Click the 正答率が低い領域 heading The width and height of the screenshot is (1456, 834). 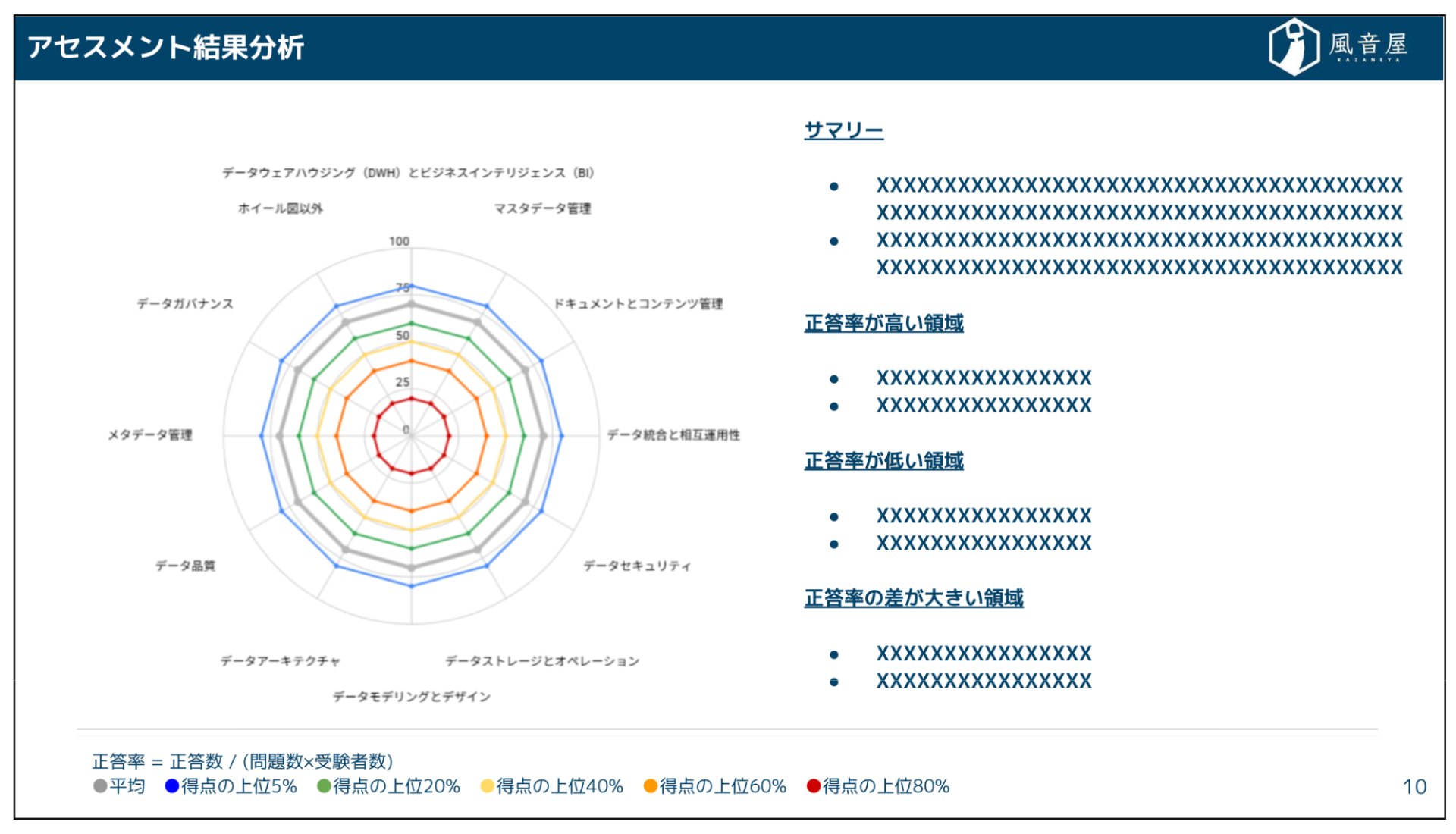tap(883, 461)
